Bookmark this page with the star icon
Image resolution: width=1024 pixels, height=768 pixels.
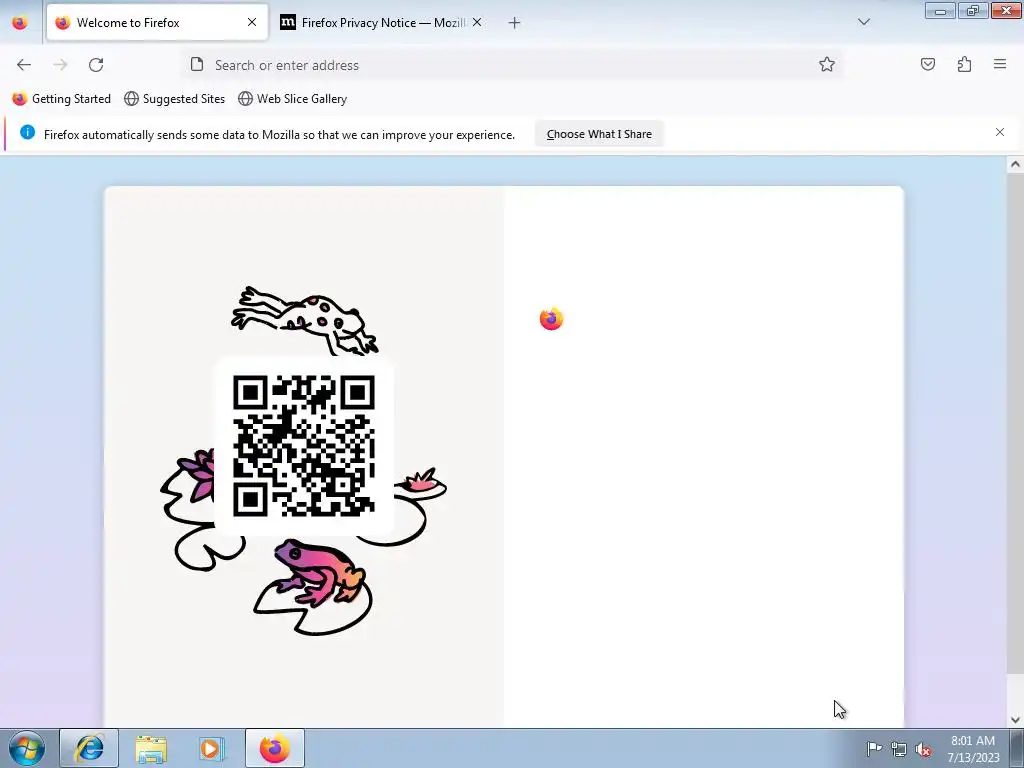pos(827,64)
